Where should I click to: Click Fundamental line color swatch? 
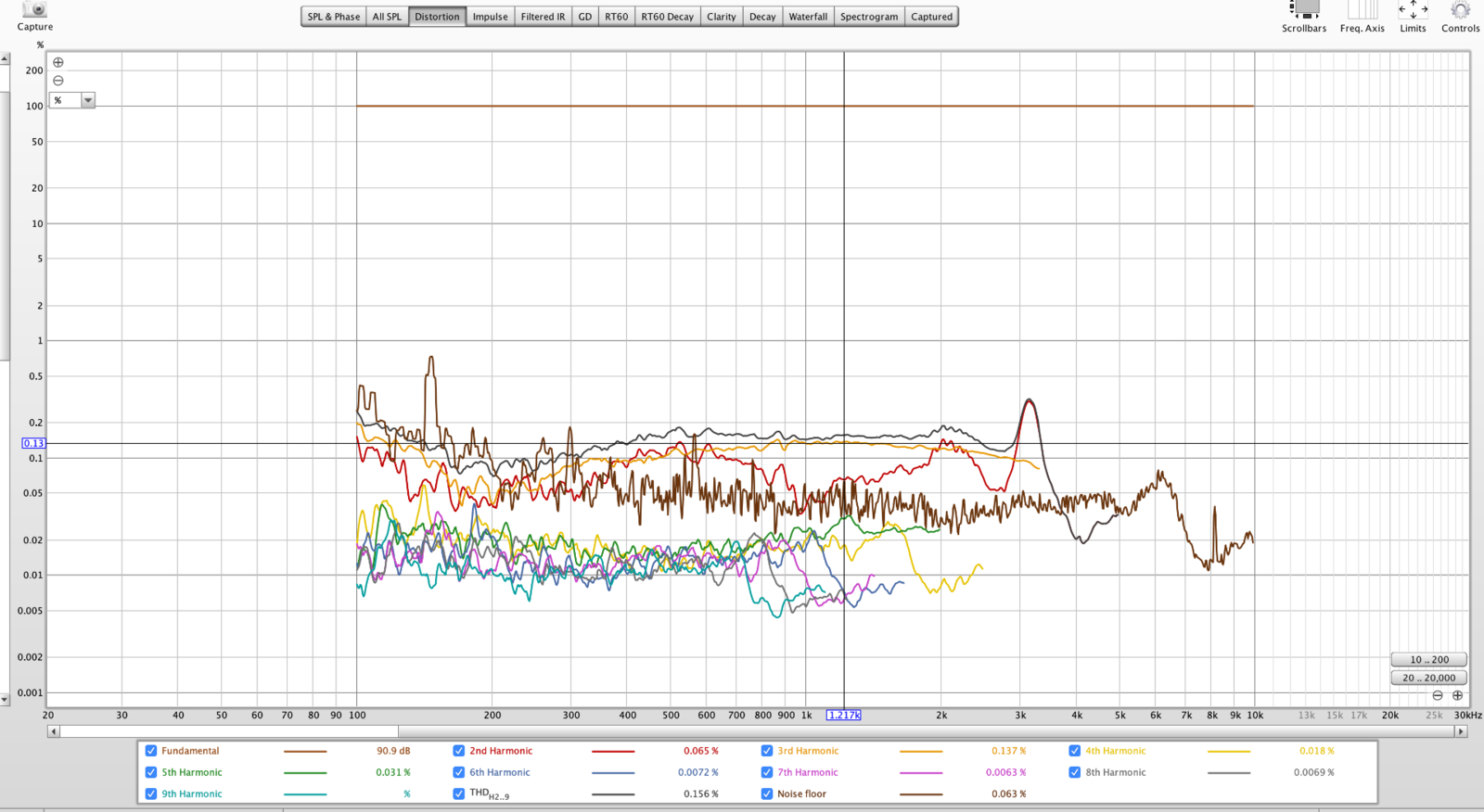305,752
